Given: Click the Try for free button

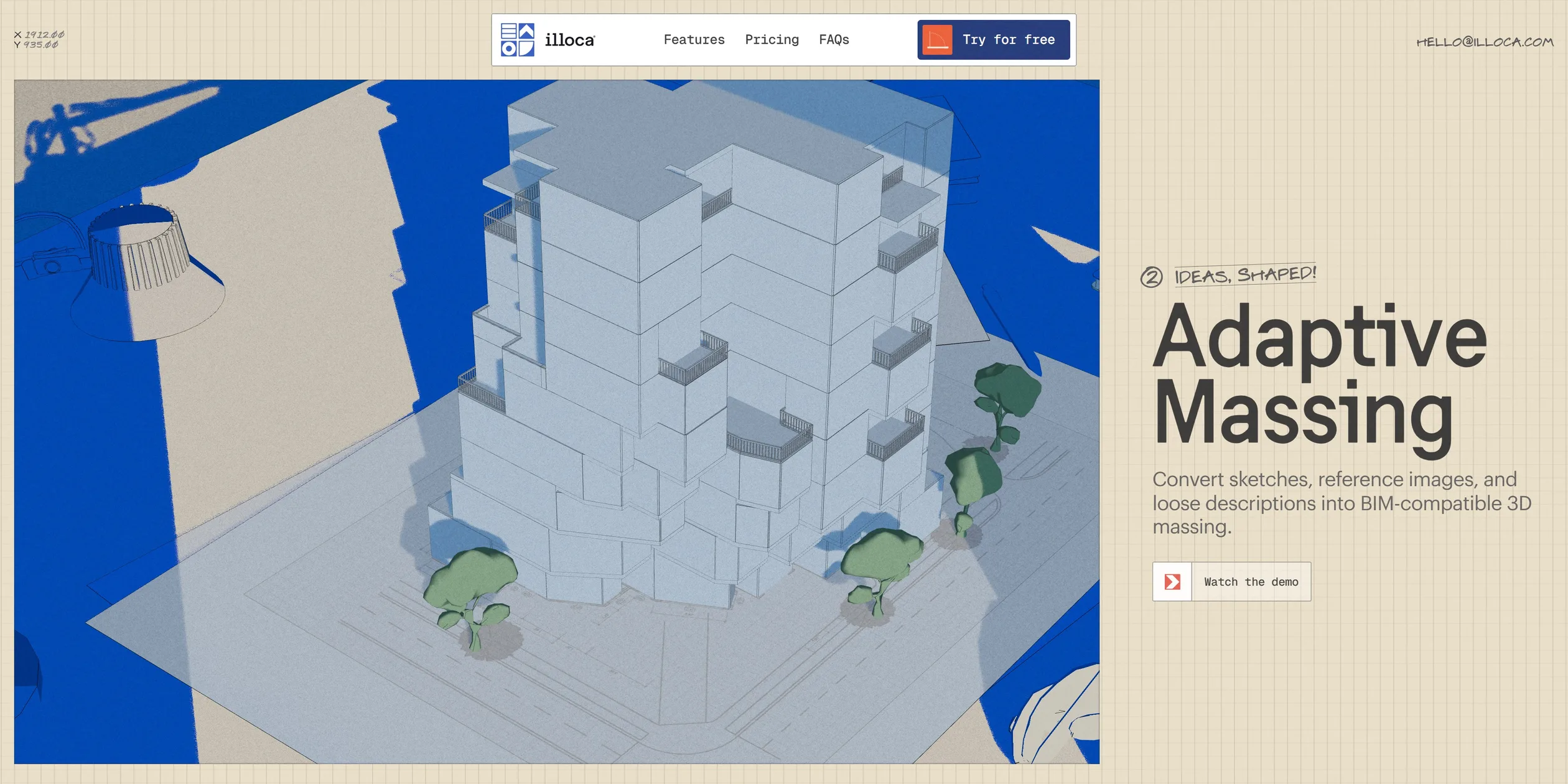Looking at the screenshot, I should click(x=993, y=40).
